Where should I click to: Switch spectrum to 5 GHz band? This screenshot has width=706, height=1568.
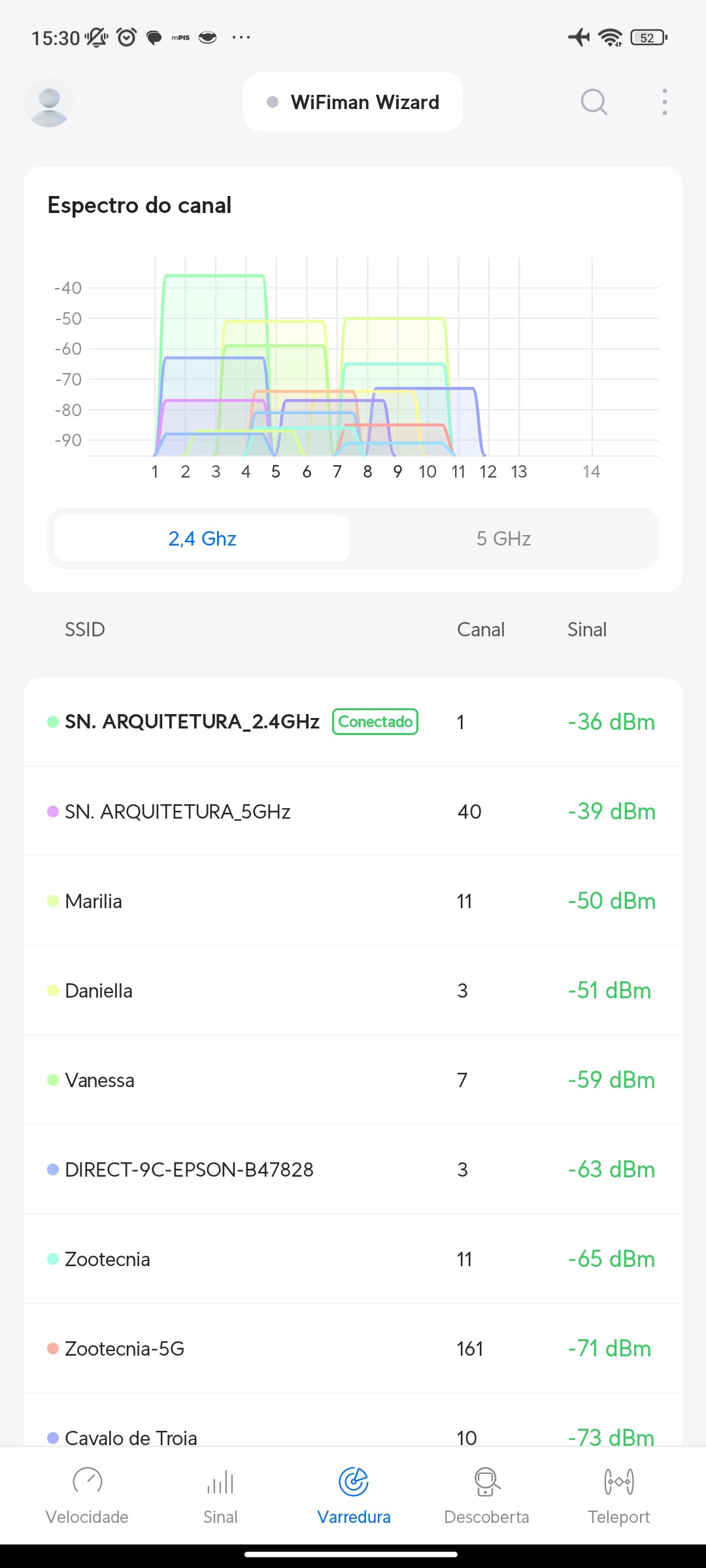(x=503, y=538)
